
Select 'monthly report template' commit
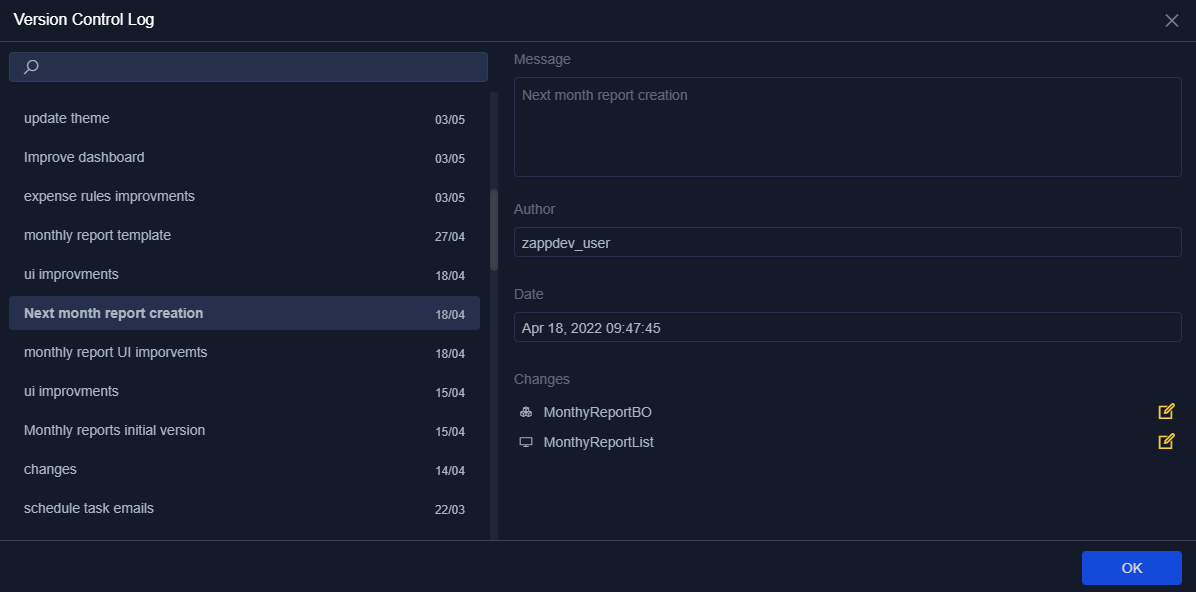(244, 236)
